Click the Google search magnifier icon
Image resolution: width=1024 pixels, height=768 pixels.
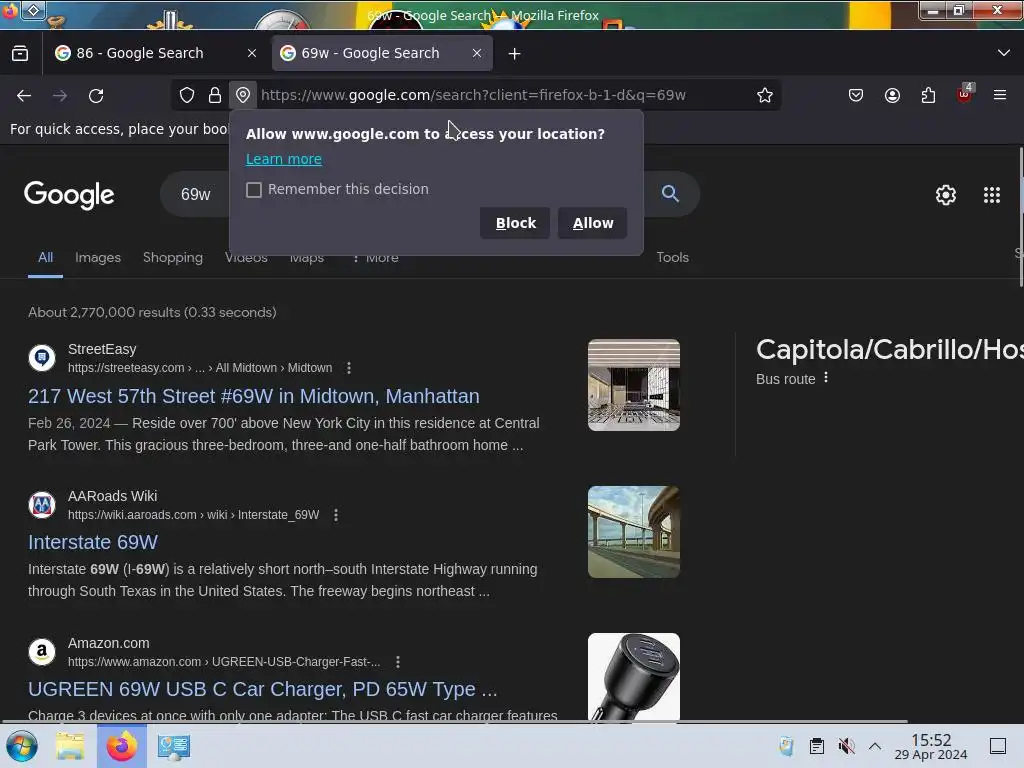click(670, 193)
